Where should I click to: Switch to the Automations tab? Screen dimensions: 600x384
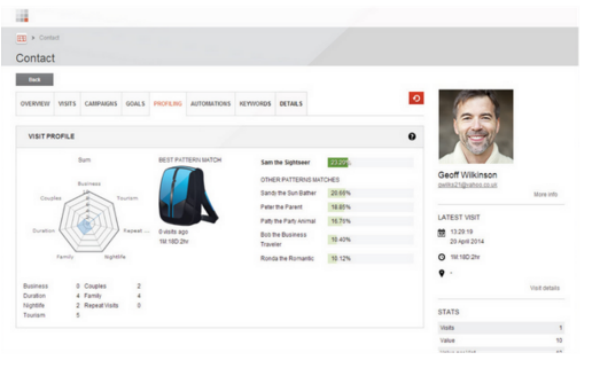[x=210, y=104]
